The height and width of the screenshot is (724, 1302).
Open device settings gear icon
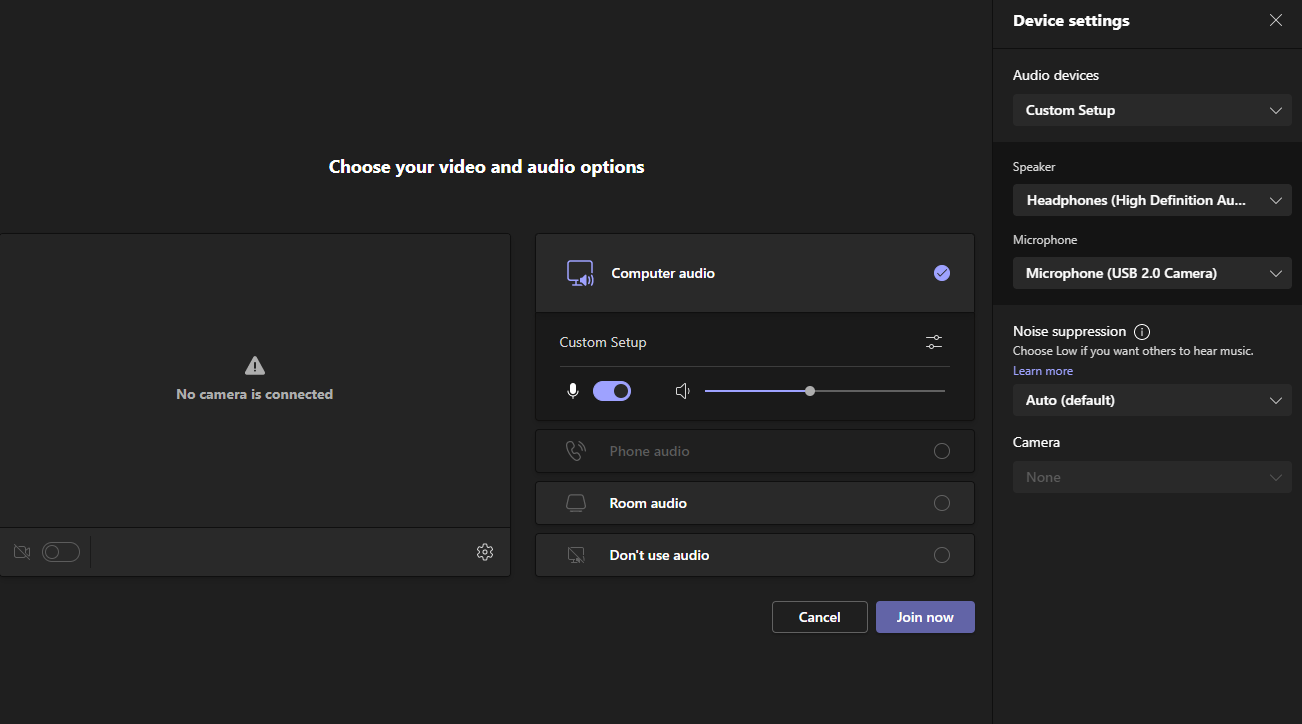coord(485,552)
